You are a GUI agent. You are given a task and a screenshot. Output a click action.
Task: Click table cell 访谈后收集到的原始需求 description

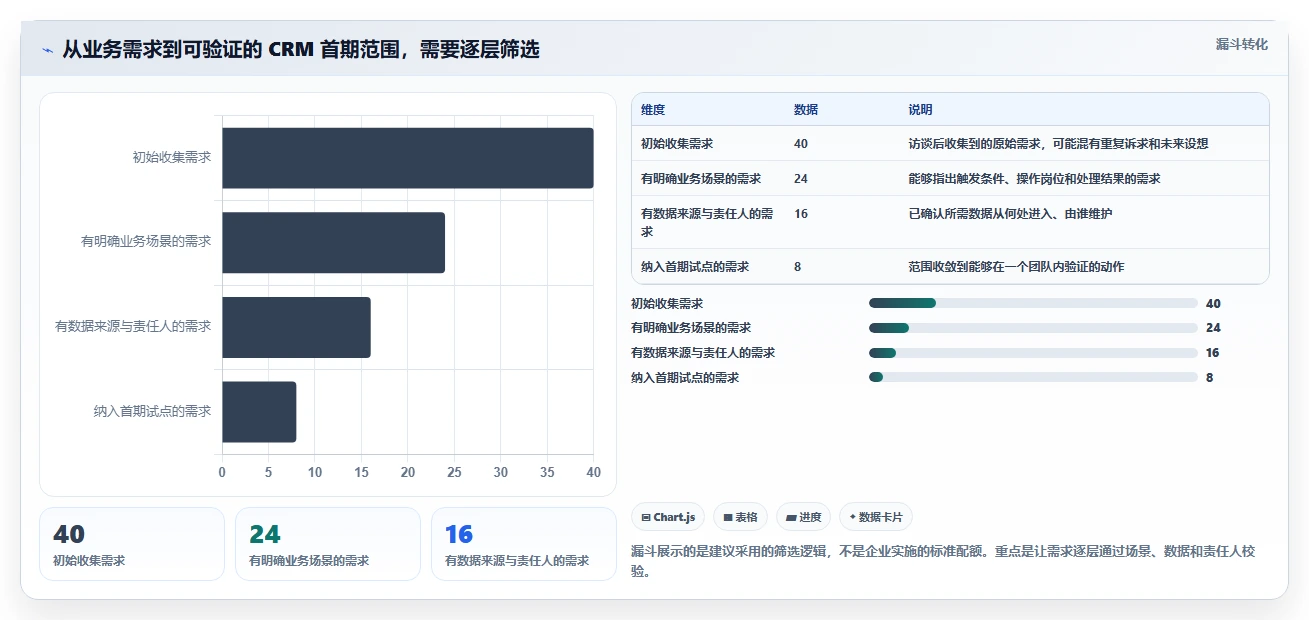click(1058, 144)
